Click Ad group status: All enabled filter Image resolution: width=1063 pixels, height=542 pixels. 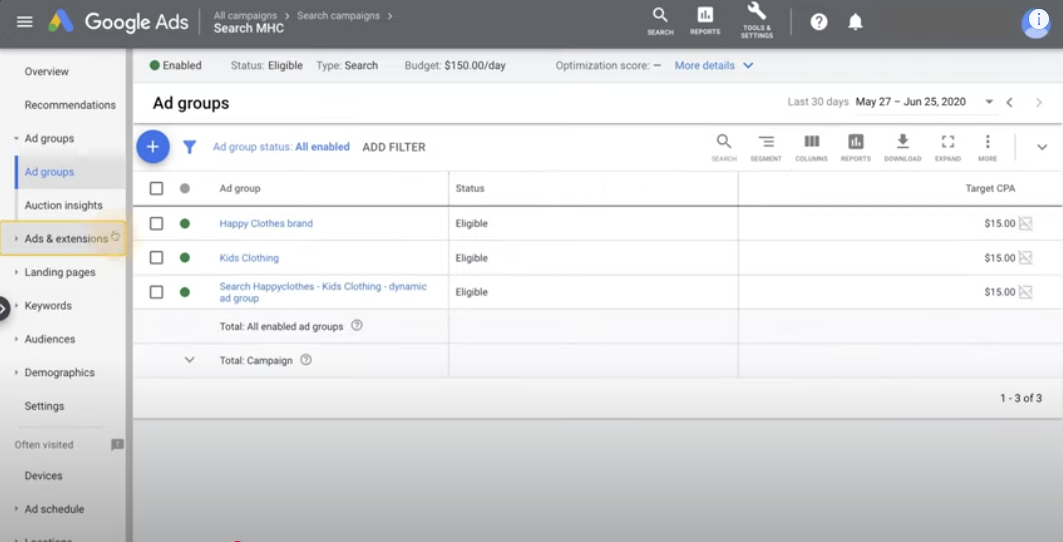point(281,147)
